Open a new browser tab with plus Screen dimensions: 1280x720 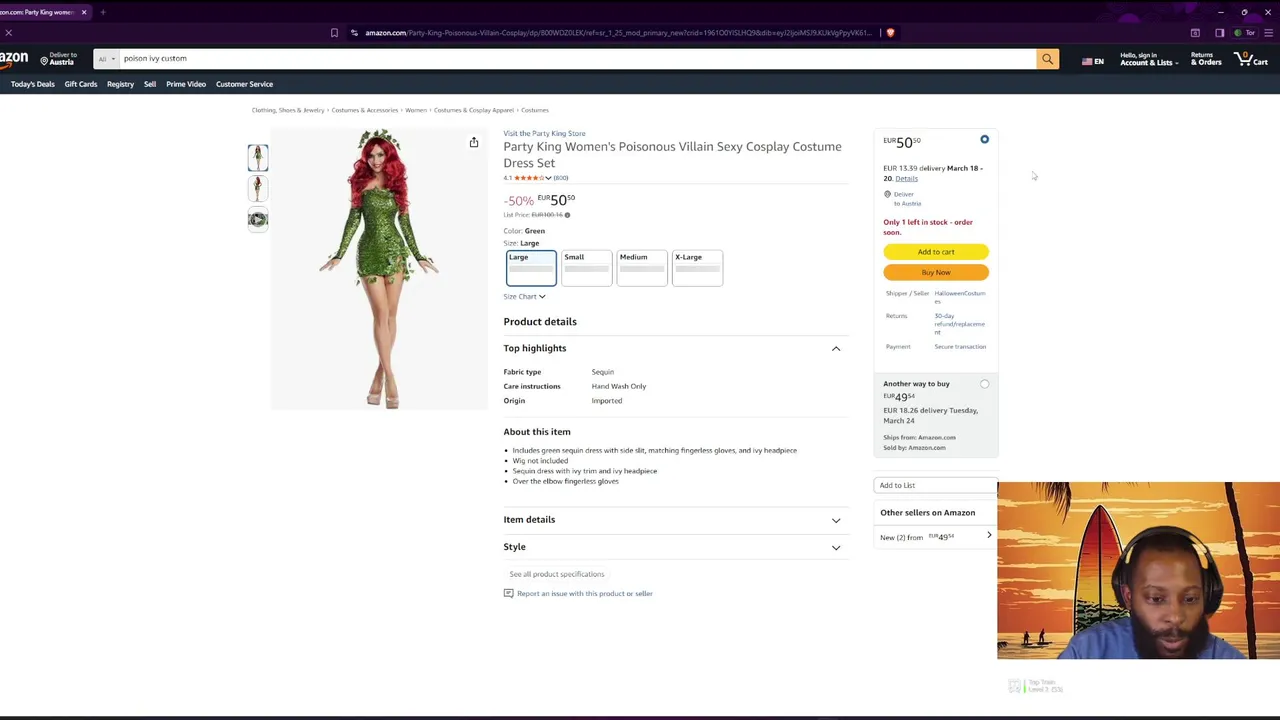(103, 12)
